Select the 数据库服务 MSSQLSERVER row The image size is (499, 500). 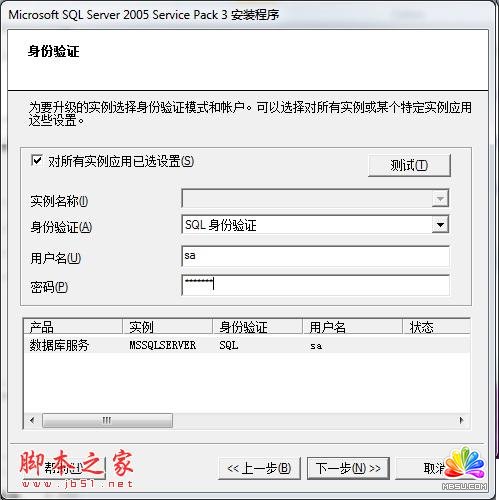pos(247,345)
